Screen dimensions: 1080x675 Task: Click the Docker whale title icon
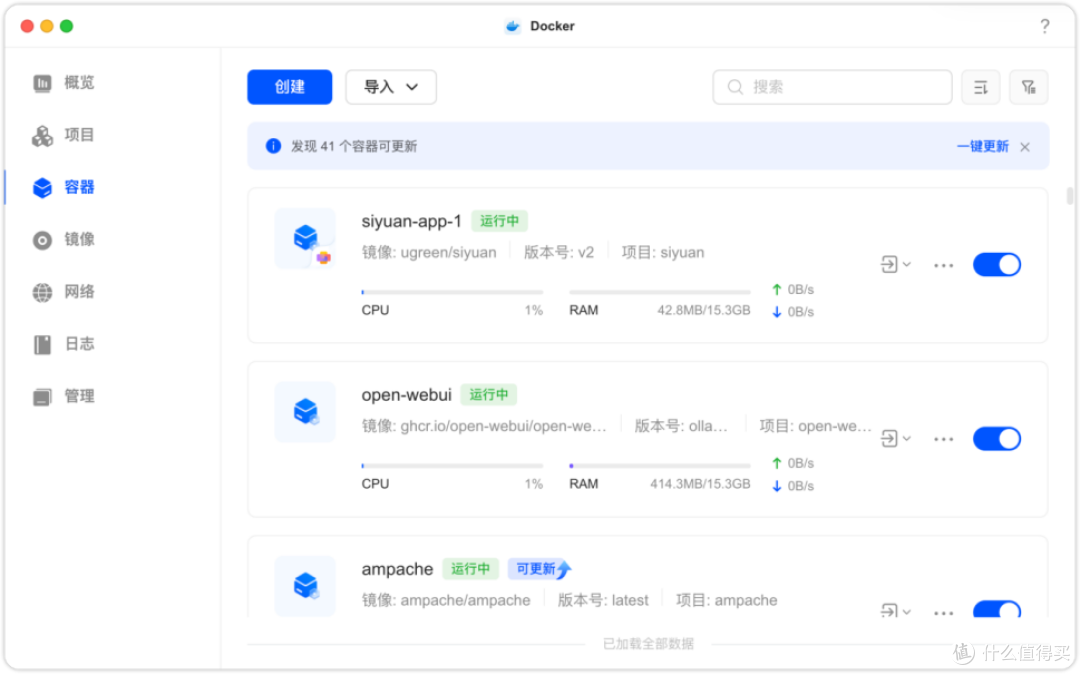512,26
